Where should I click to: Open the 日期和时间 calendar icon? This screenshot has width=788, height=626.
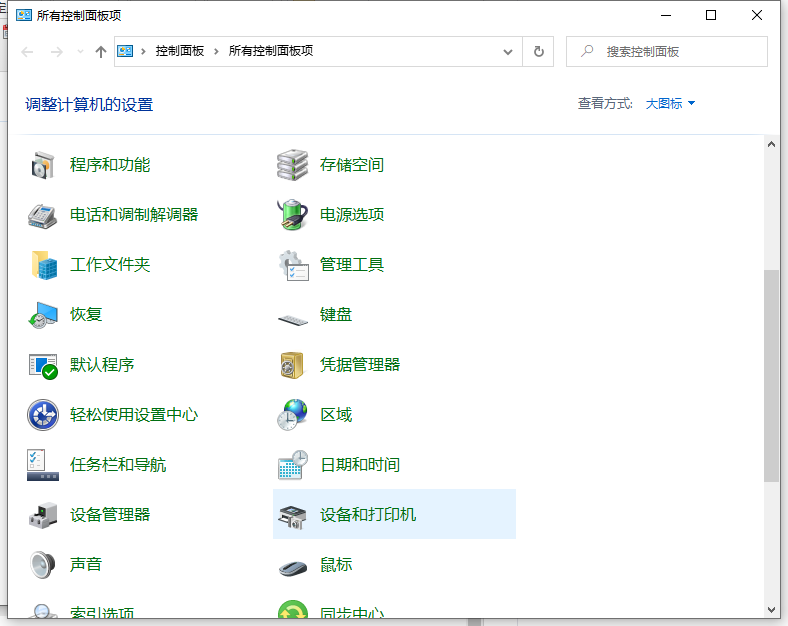[x=292, y=465]
